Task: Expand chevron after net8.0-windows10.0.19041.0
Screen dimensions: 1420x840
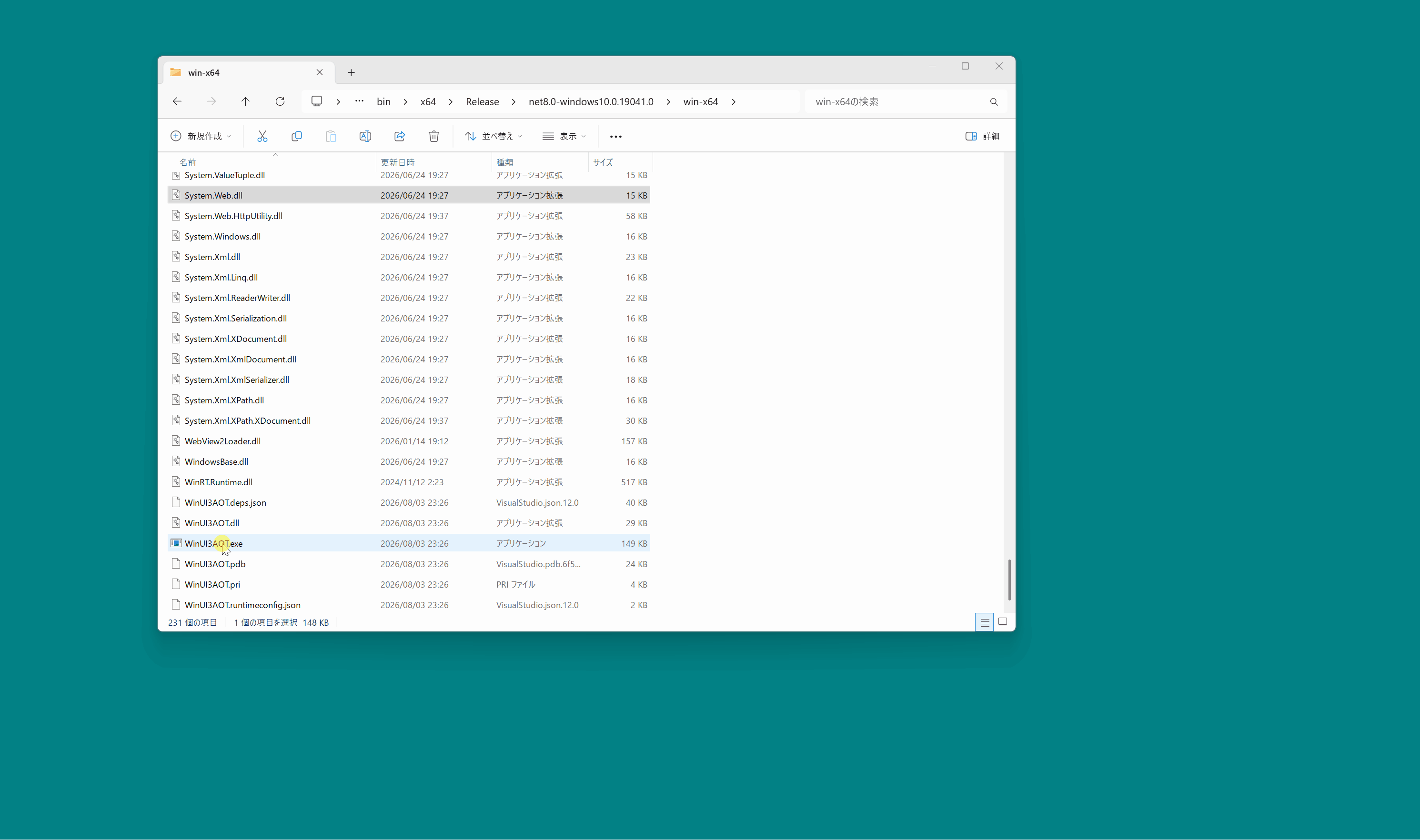Action: point(668,102)
